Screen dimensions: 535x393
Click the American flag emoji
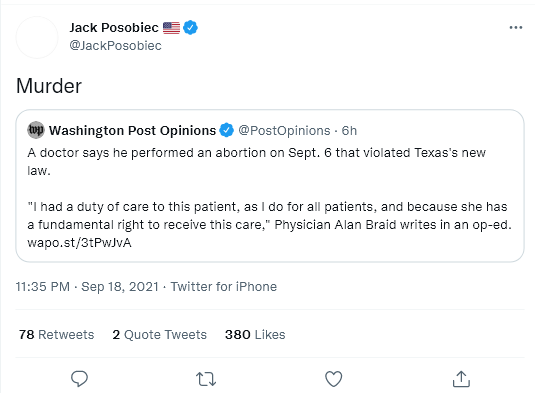tap(171, 28)
